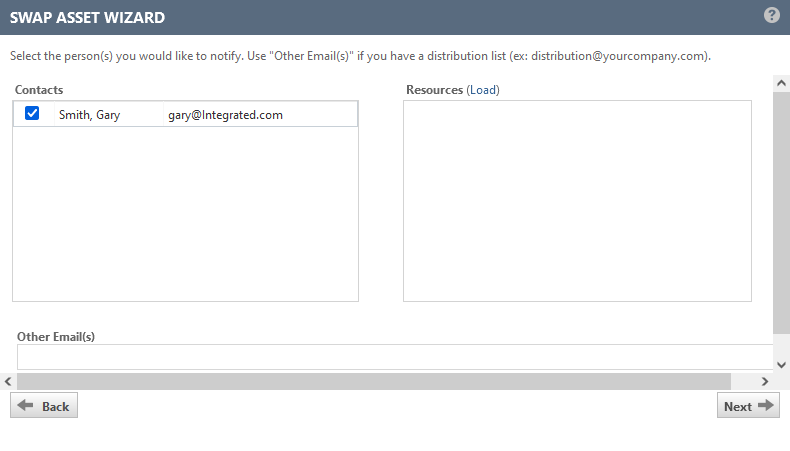Screen dimensions: 790x451
Task: Uncheck the Smith, Gary contact checkbox
Action: (x=32, y=114)
